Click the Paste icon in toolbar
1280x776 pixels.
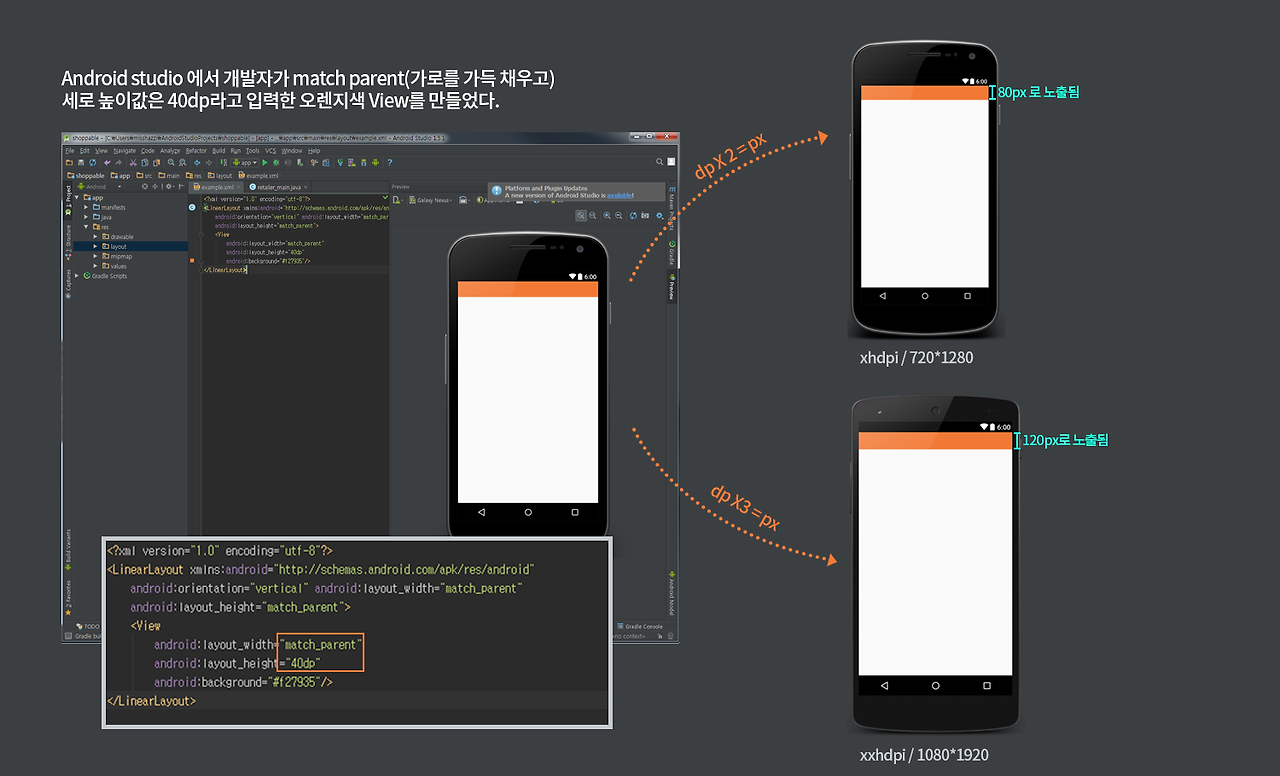tap(156, 162)
